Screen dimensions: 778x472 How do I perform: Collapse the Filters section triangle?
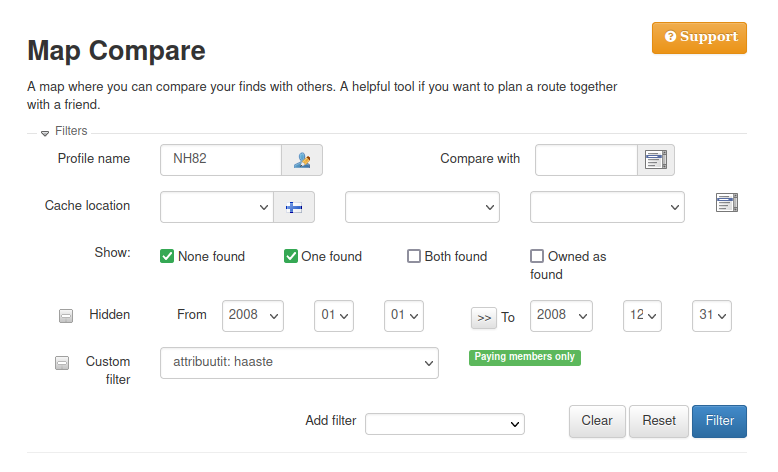coord(45,132)
